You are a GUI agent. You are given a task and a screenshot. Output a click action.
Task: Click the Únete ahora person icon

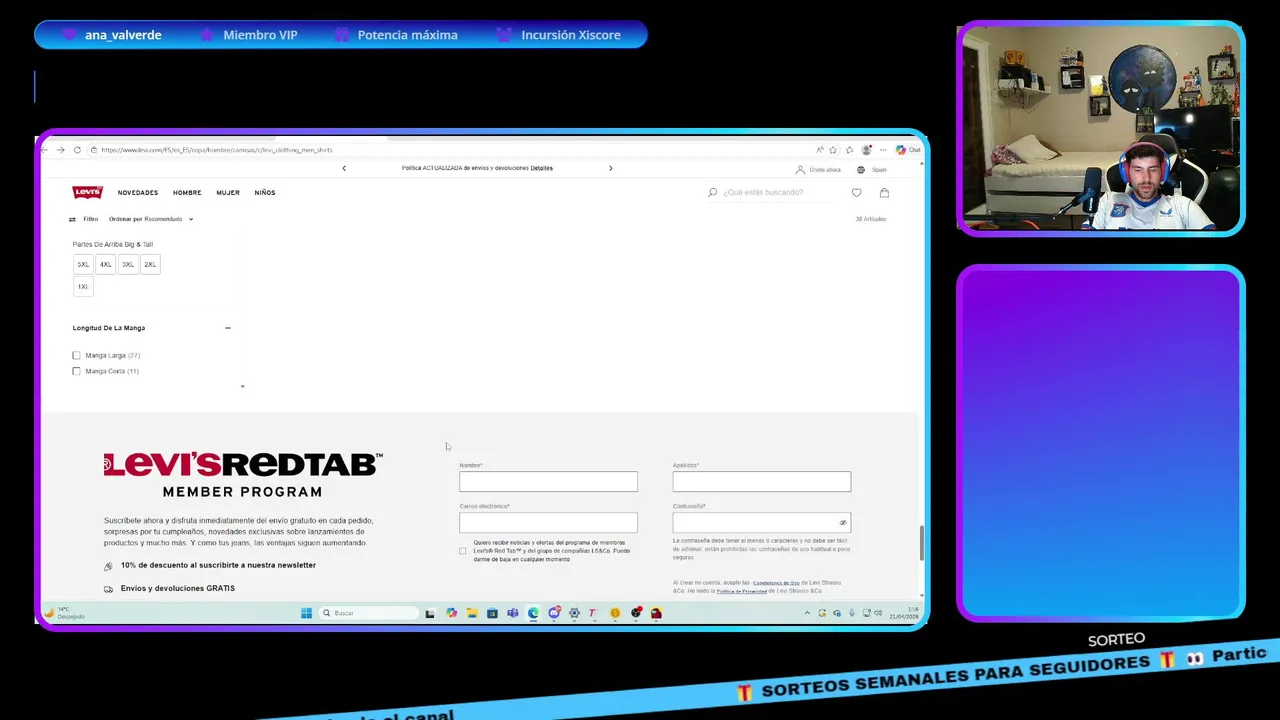pos(800,170)
